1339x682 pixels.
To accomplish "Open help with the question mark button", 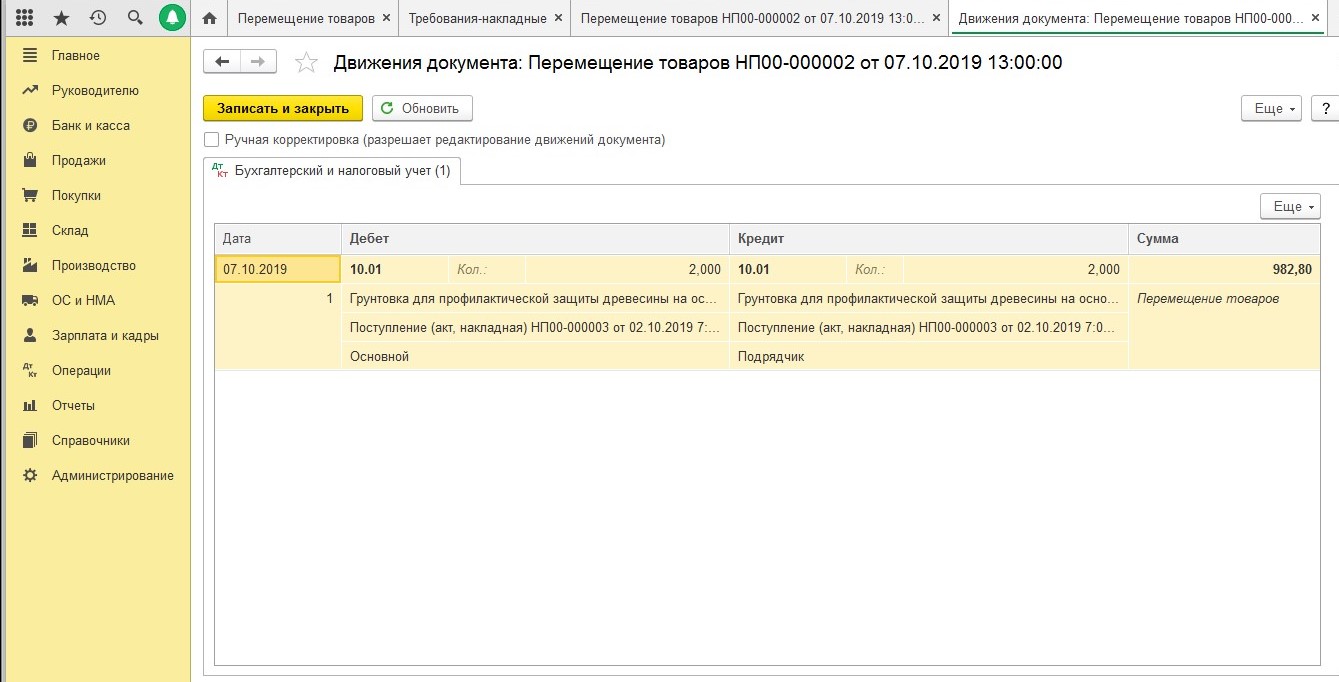I will click(1325, 108).
